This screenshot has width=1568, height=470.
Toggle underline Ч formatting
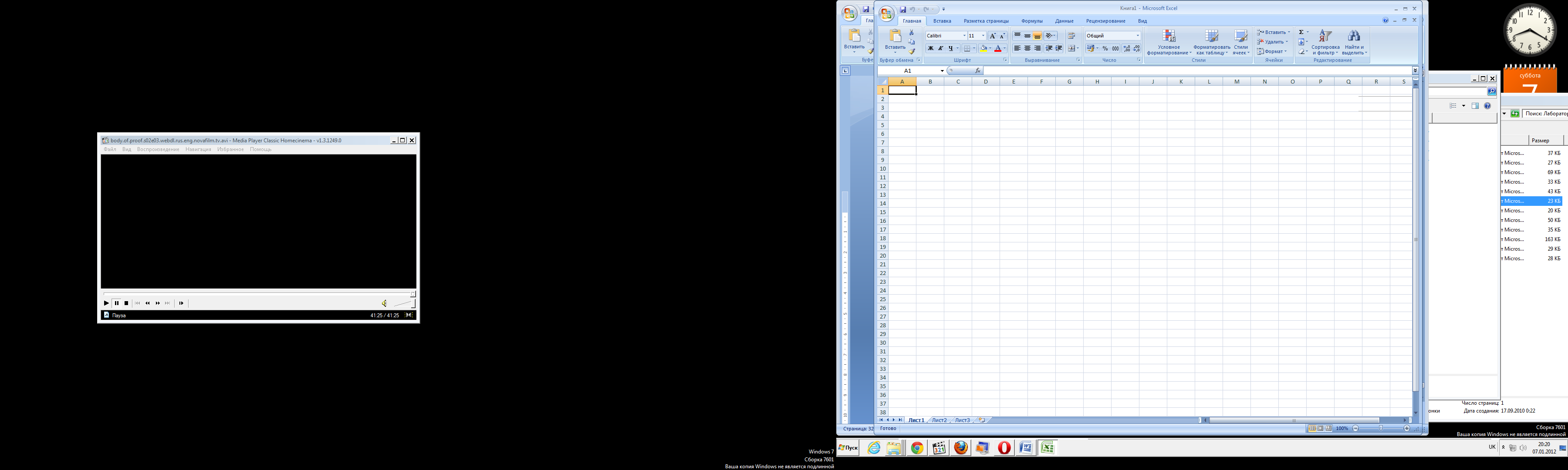point(950,49)
